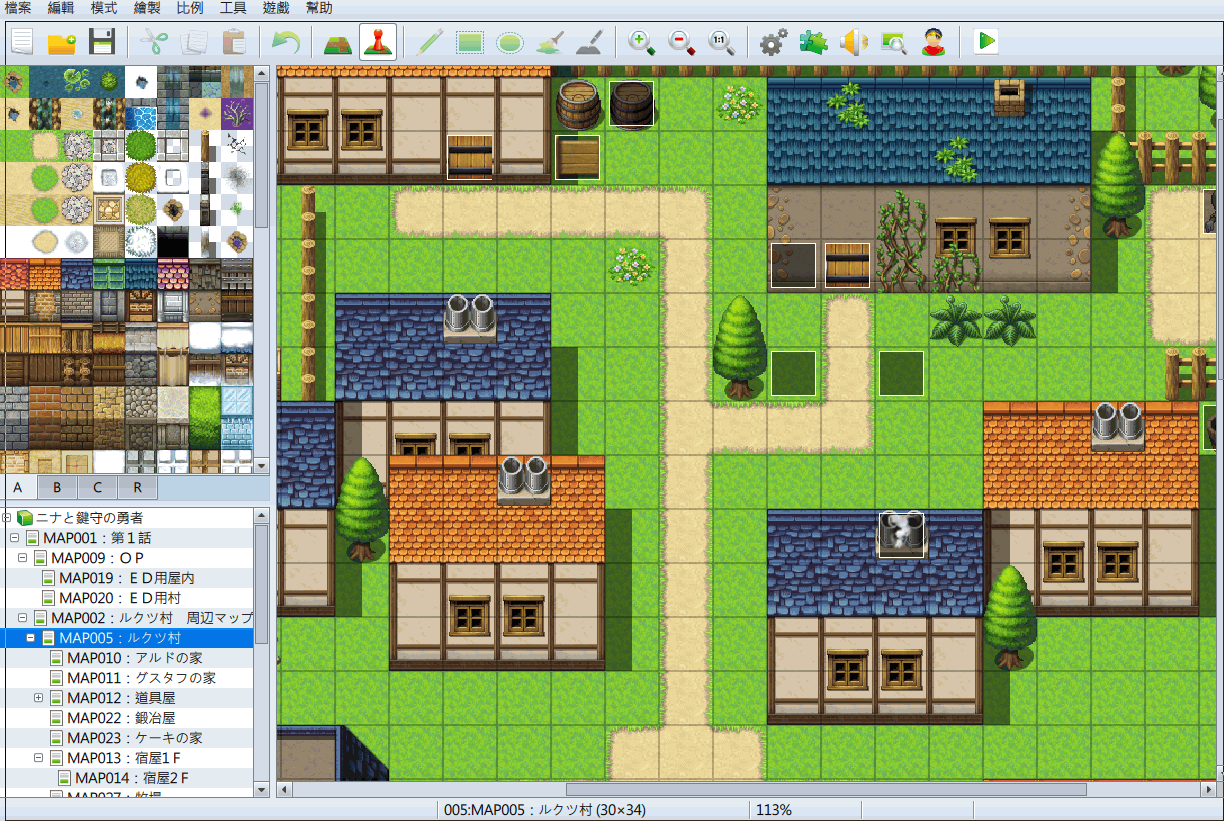Collapse the MAP013：宿屋1Ｆ tree node

pos(38,758)
